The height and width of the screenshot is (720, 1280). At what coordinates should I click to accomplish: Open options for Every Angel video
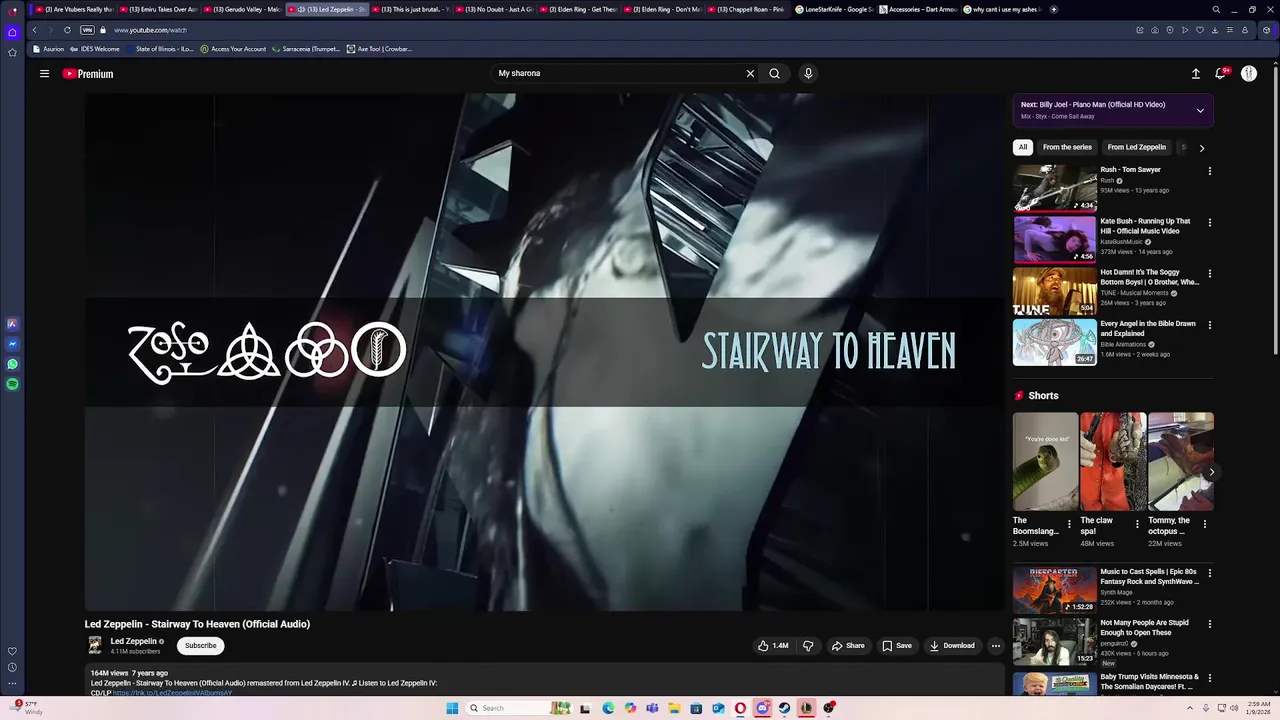pyautogui.click(x=1209, y=326)
